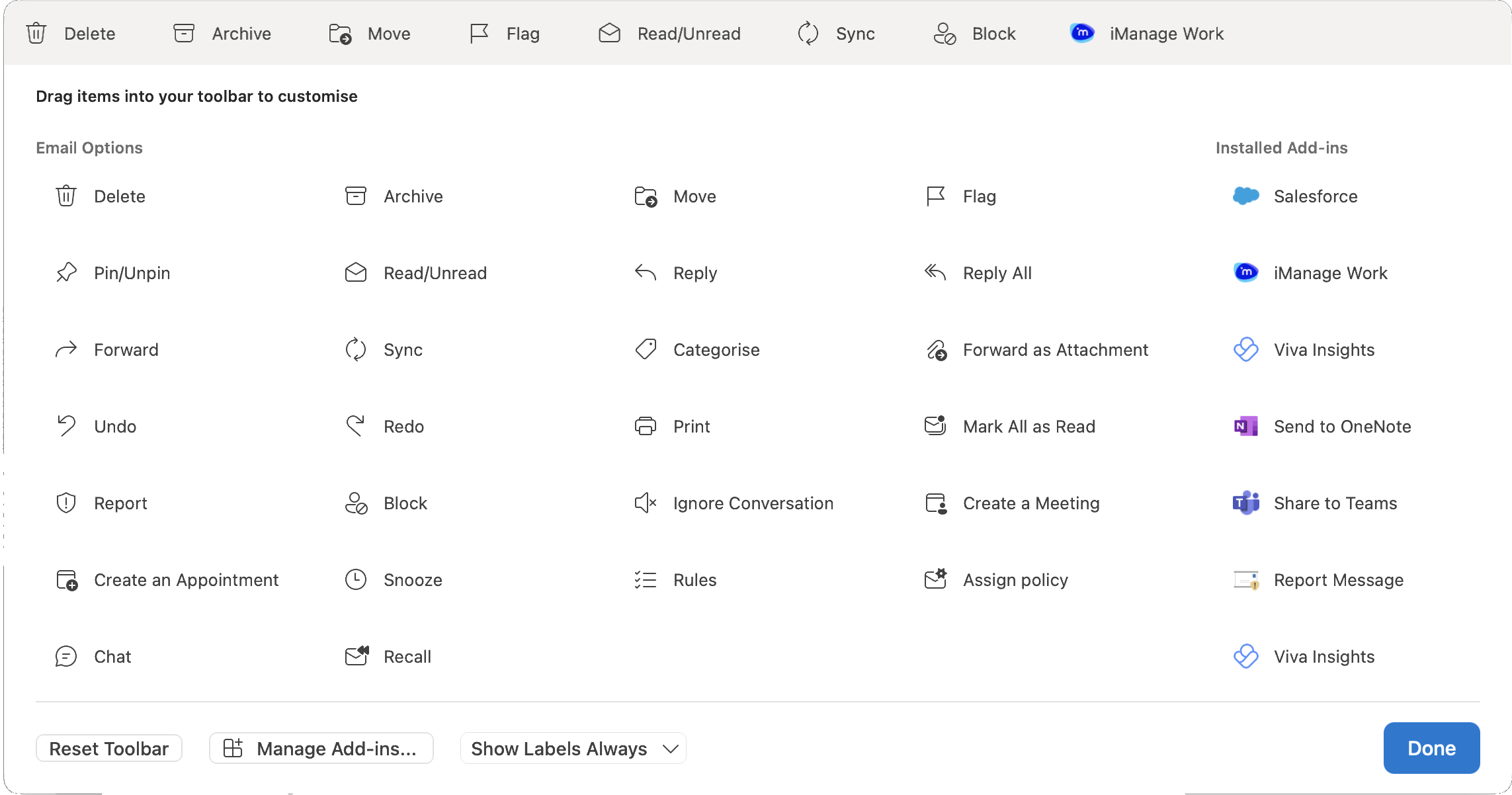
Task: Click the Send to OneNote icon
Action: 1246,426
